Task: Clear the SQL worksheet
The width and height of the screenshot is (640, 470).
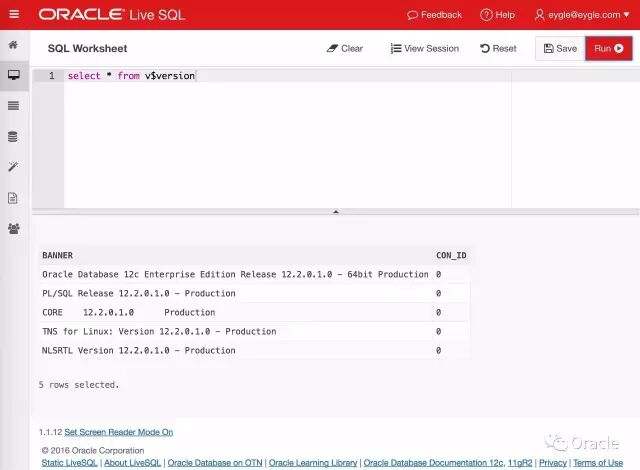Action: (344, 49)
